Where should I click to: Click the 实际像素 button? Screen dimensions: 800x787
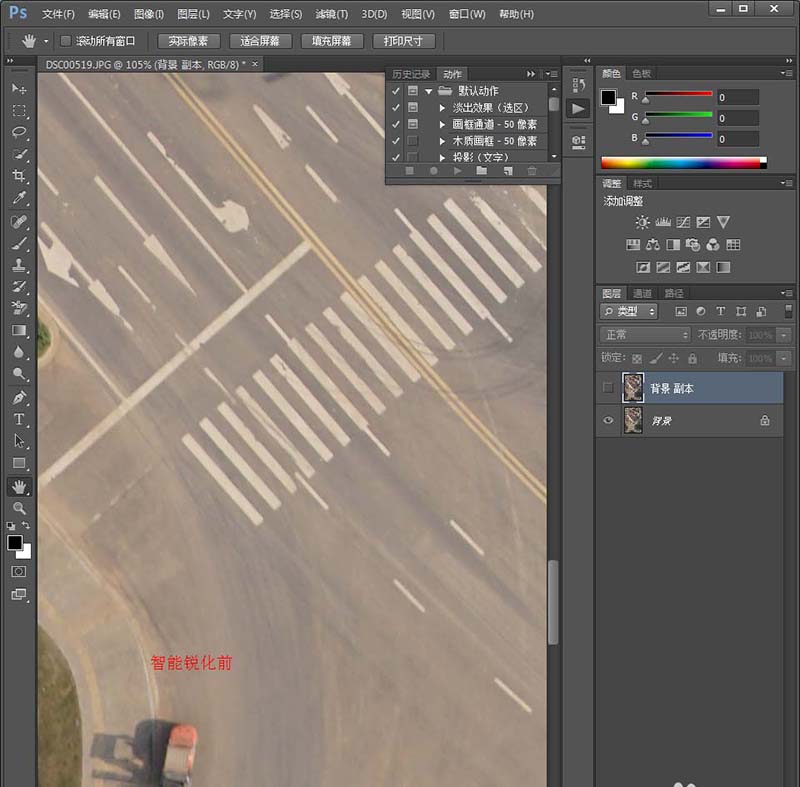[187, 41]
